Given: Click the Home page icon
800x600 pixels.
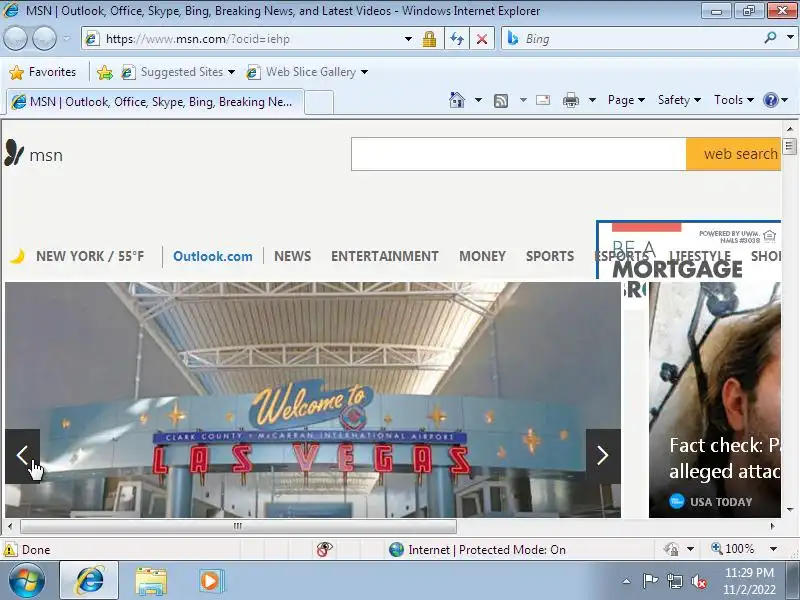Looking at the screenshot, I should tap(457, 100).
